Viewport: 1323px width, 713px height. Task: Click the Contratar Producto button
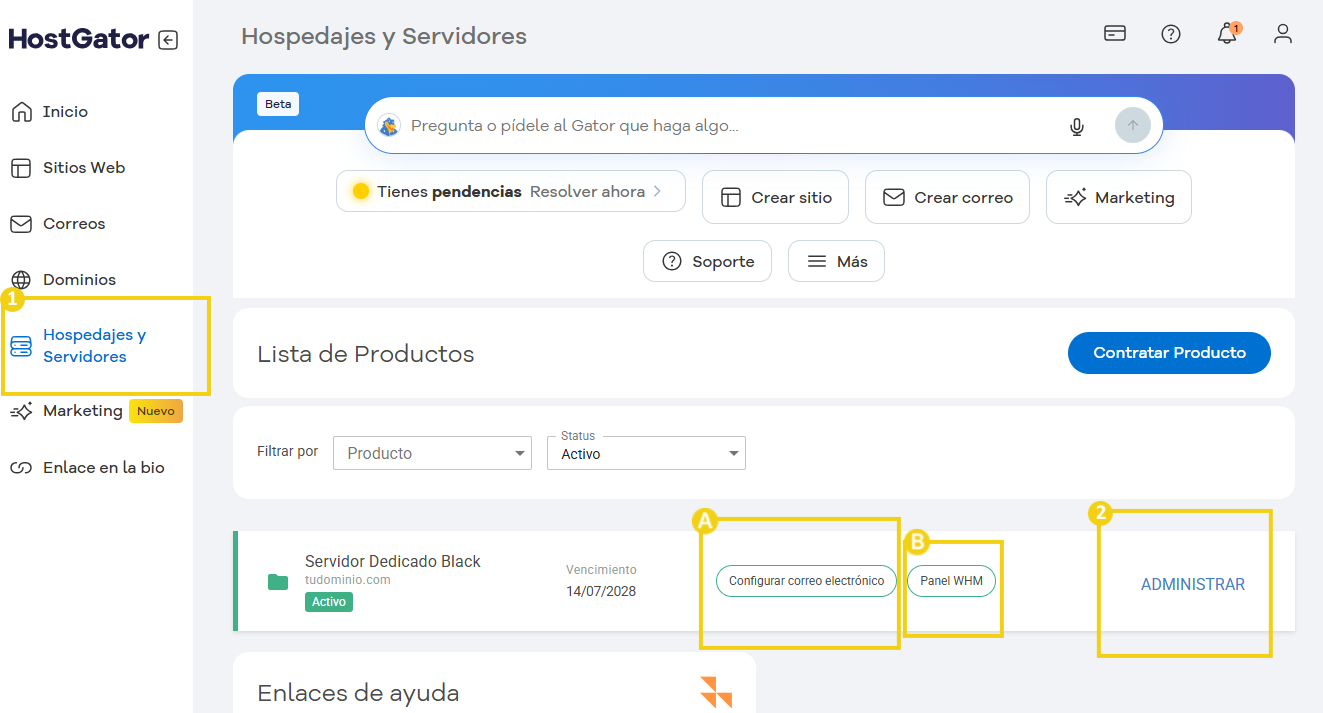coord(1169,353)
